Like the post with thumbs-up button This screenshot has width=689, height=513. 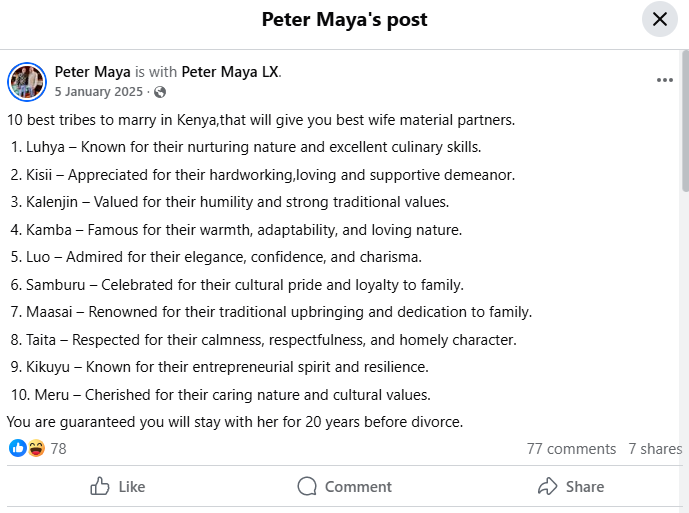[100, 486]
